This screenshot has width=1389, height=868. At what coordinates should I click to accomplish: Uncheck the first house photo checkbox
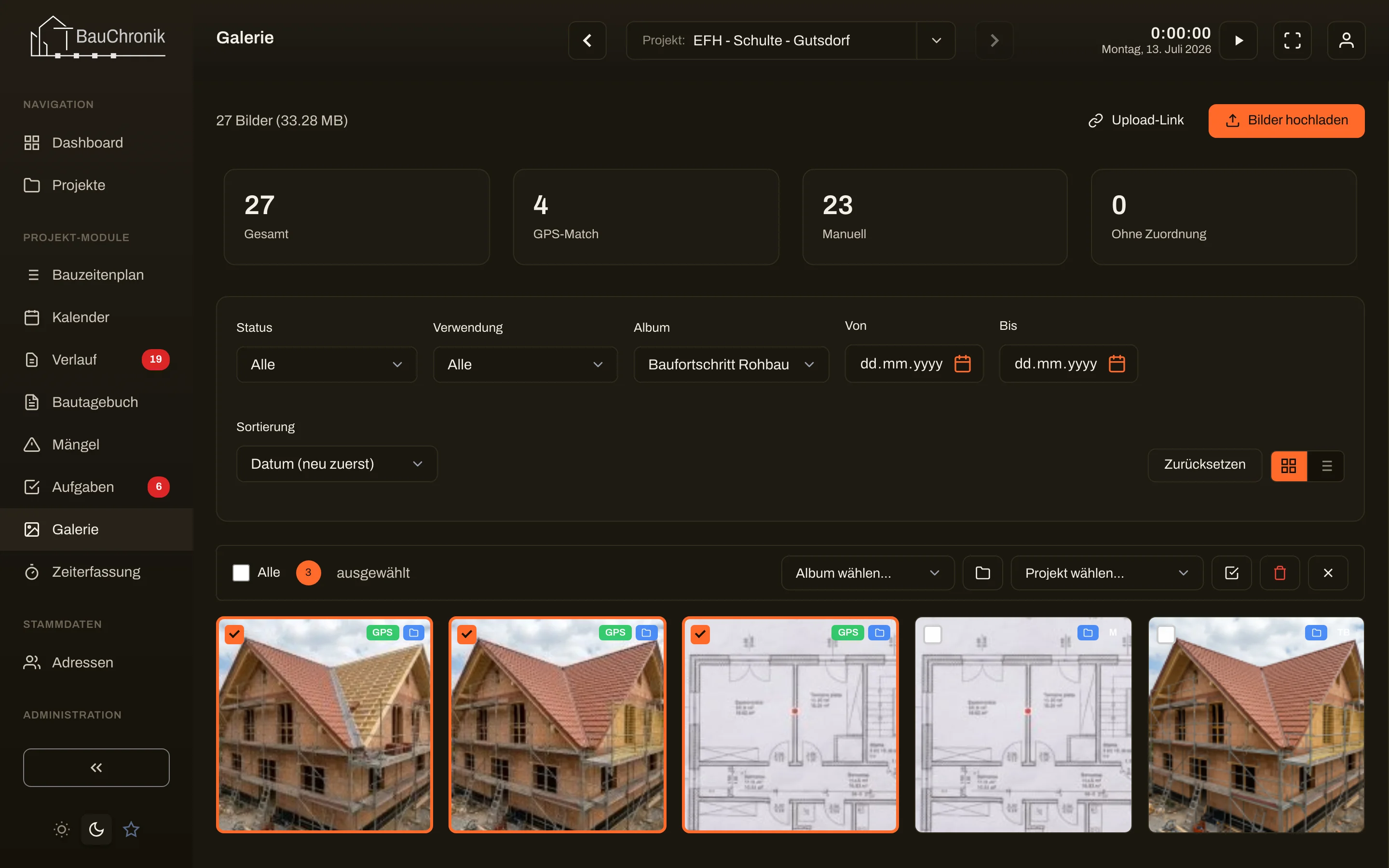pyautogui.click(x=234, y=634)
